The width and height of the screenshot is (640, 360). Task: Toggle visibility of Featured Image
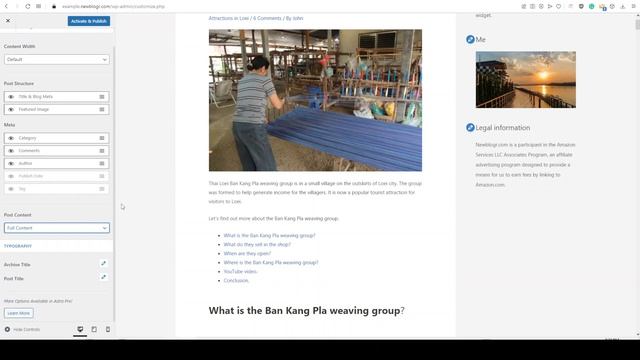[11, 109]
